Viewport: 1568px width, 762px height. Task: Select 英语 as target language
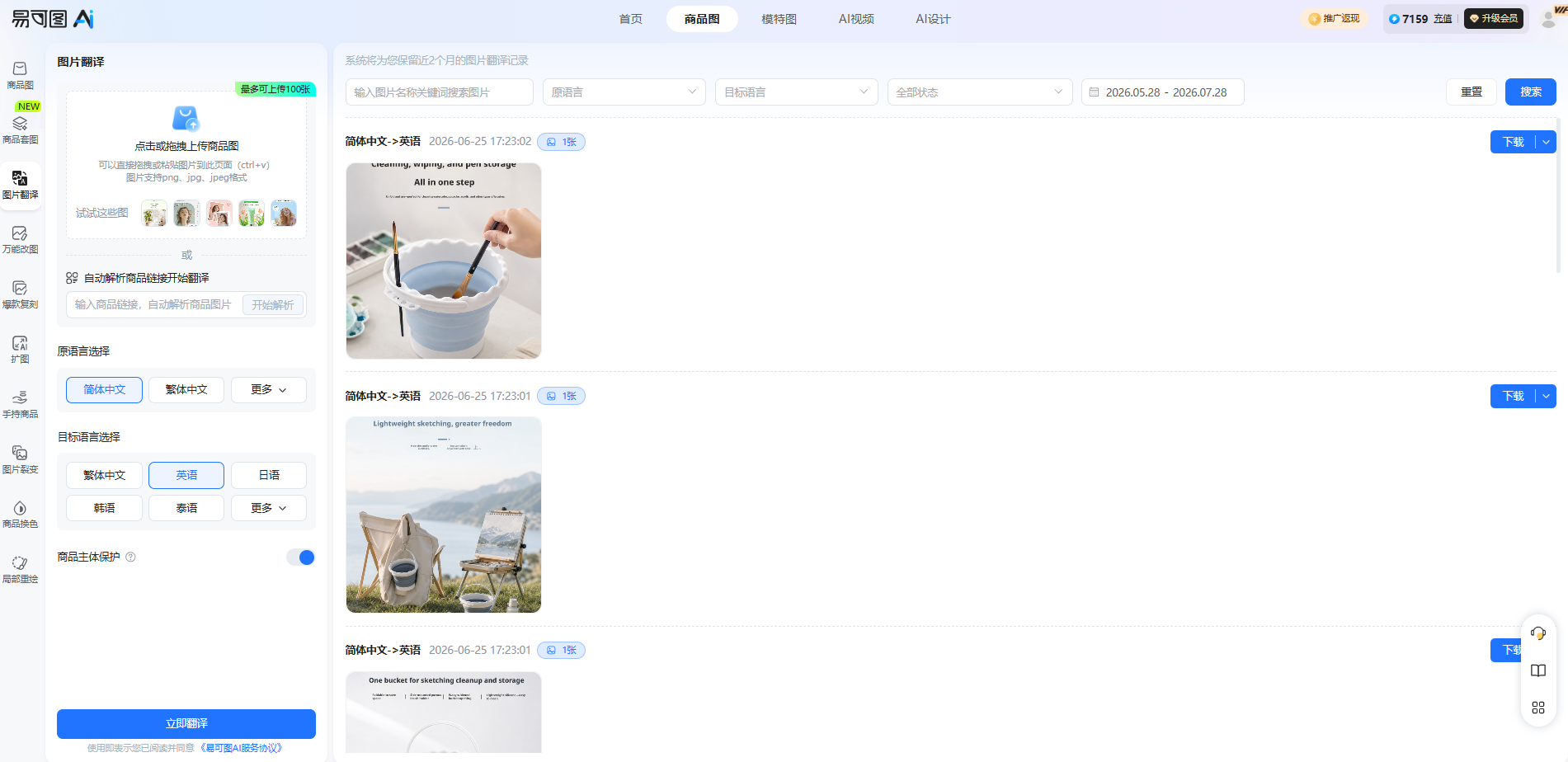186,475
